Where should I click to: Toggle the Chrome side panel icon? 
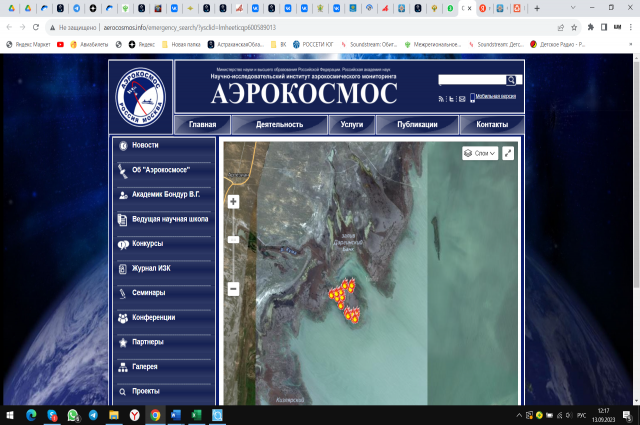pos(604,27)
